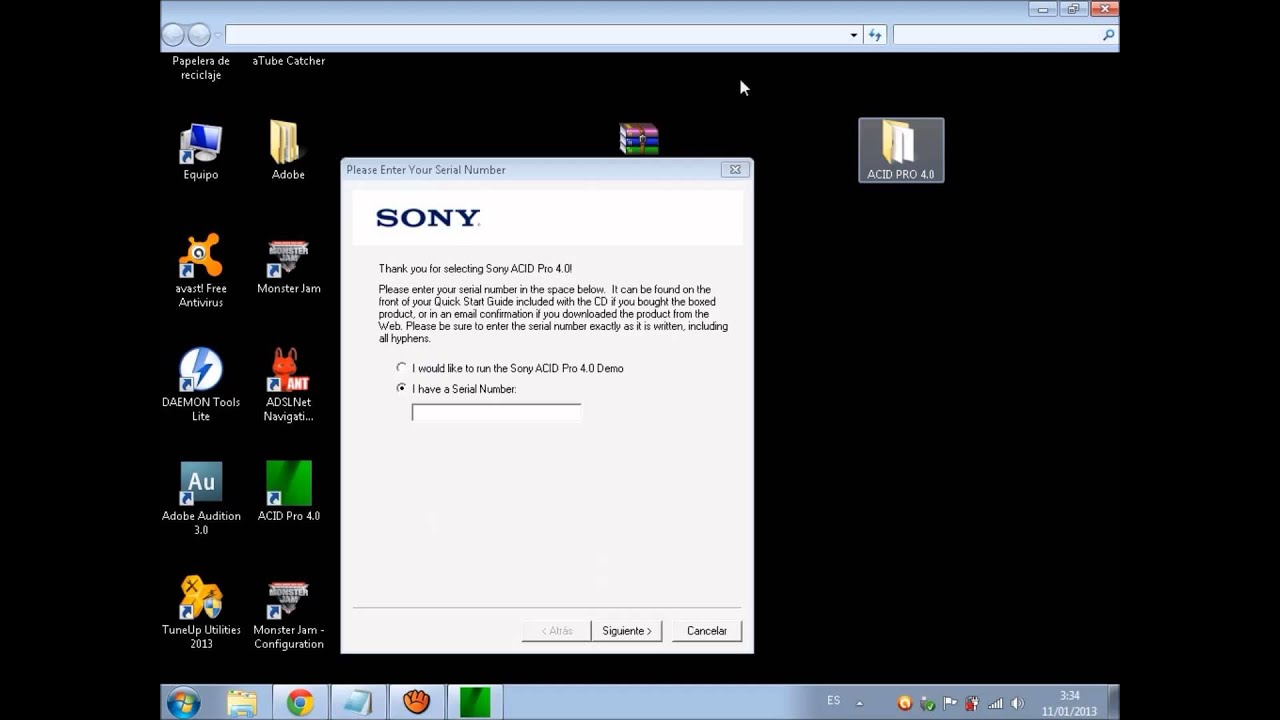Image resolution: width=1280 pixels, height=720 pixels.
Task: Open the Papelera de reciclaje icon
Action: 200,68
